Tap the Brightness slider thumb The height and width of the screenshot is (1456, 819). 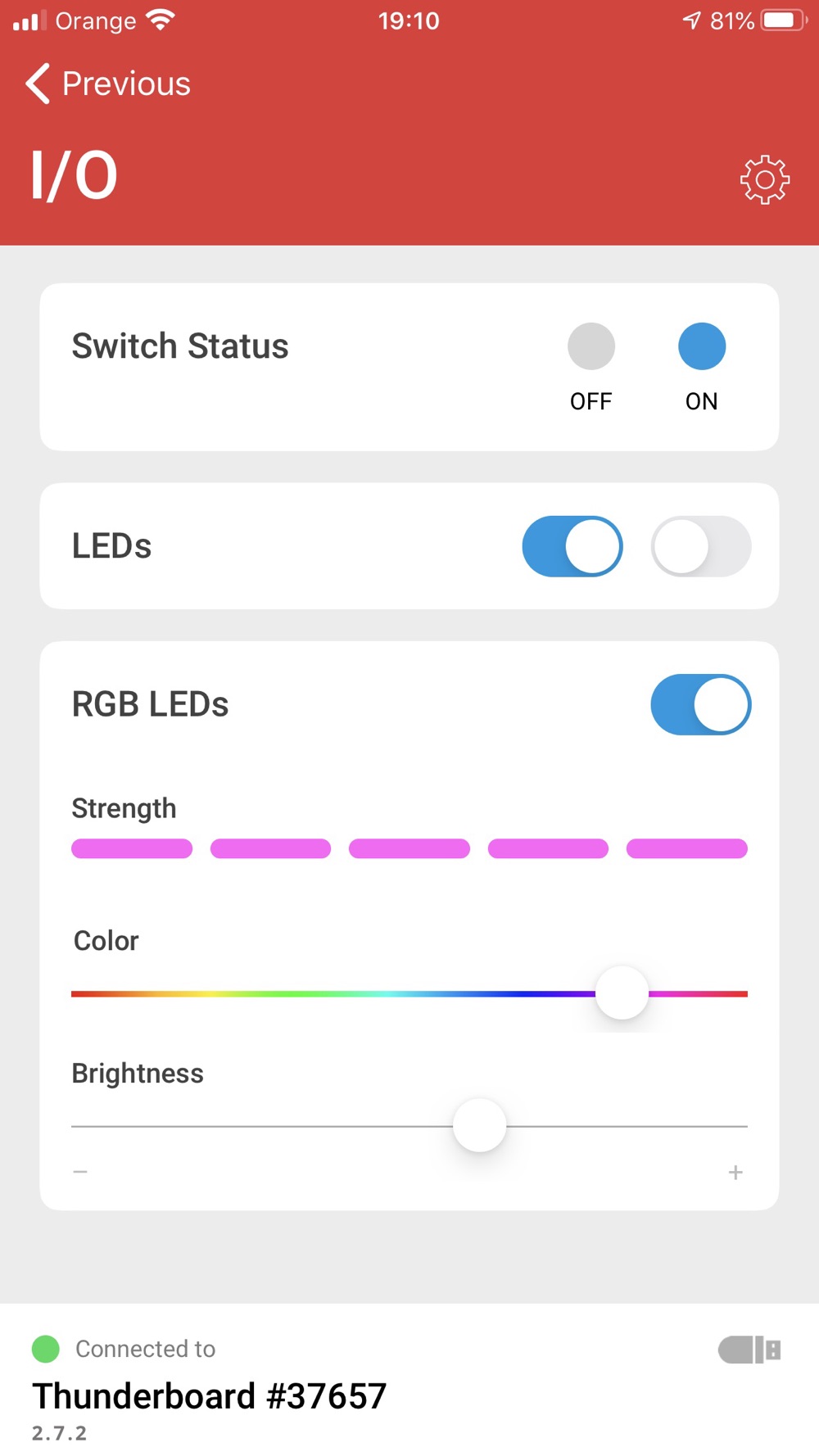pyautogui.click(x=480, y=1125)
